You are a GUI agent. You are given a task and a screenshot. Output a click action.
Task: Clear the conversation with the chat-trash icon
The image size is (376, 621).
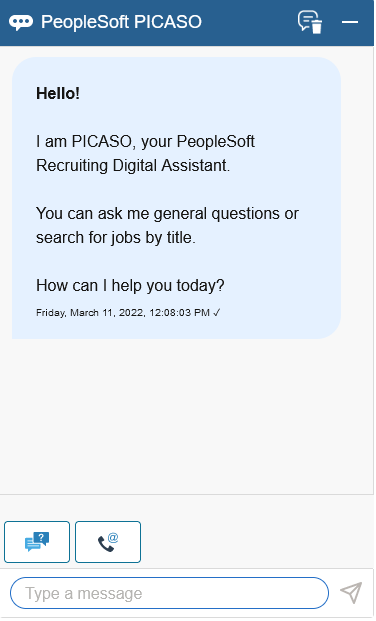pyautogui.click(x=310, y=22)
